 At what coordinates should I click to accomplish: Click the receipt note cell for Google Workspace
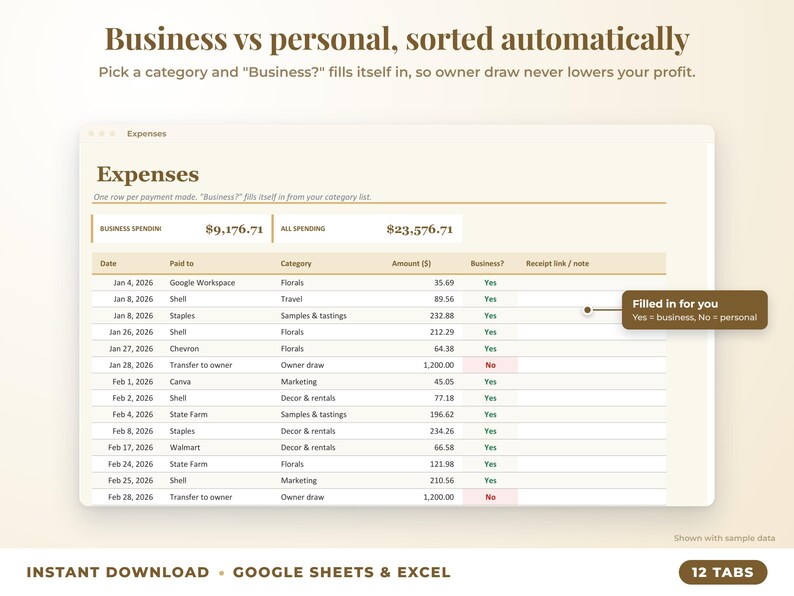591,283
